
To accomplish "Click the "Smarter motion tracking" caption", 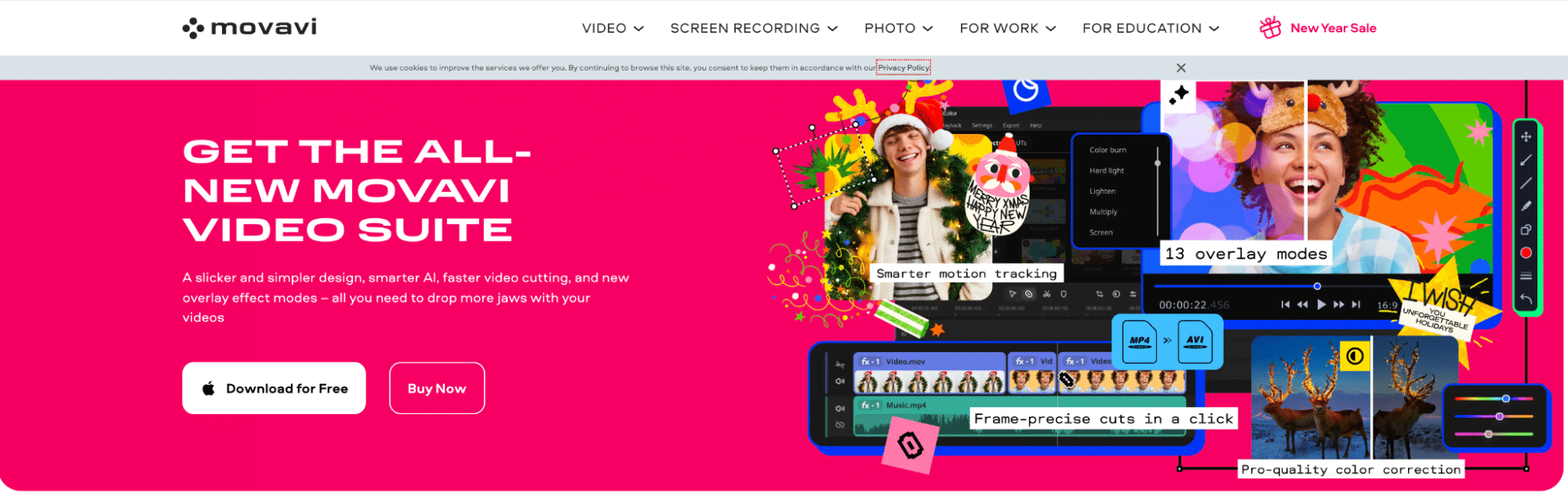I will (966, 274).
